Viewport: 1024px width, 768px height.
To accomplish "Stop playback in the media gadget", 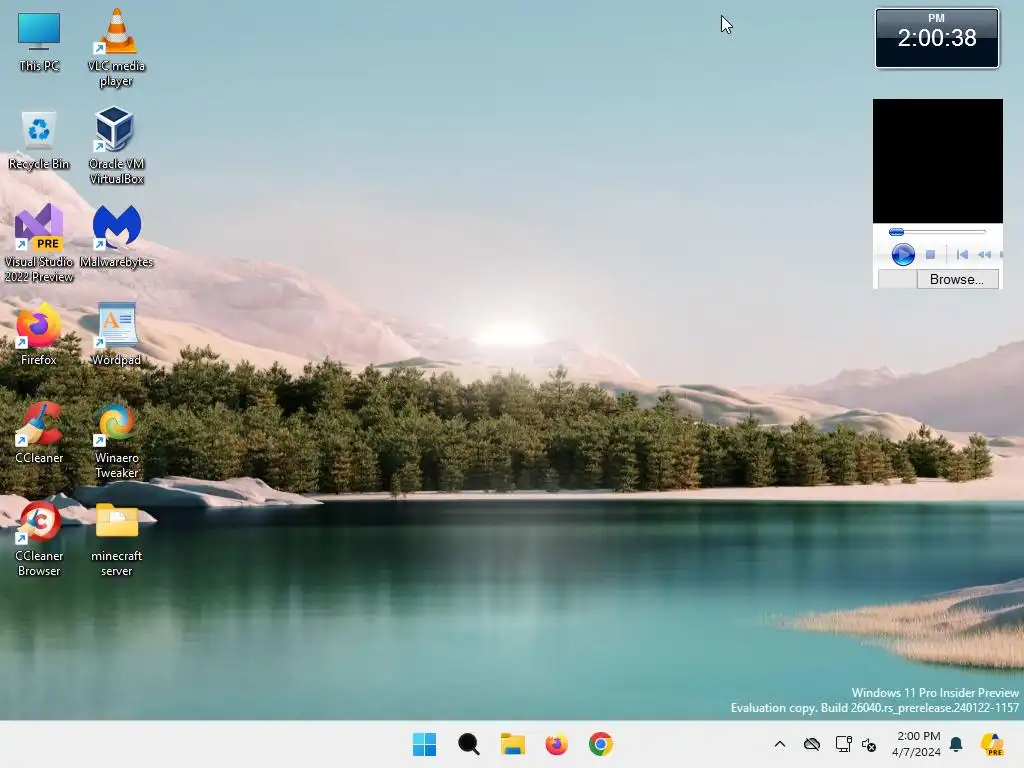I will pyautogui.click(x=931, y=255).
